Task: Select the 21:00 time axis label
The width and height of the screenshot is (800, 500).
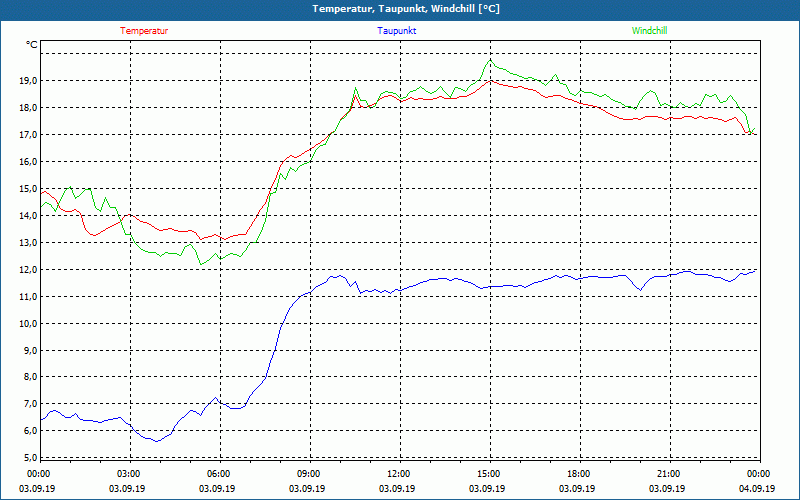Action: pos(668,474)
